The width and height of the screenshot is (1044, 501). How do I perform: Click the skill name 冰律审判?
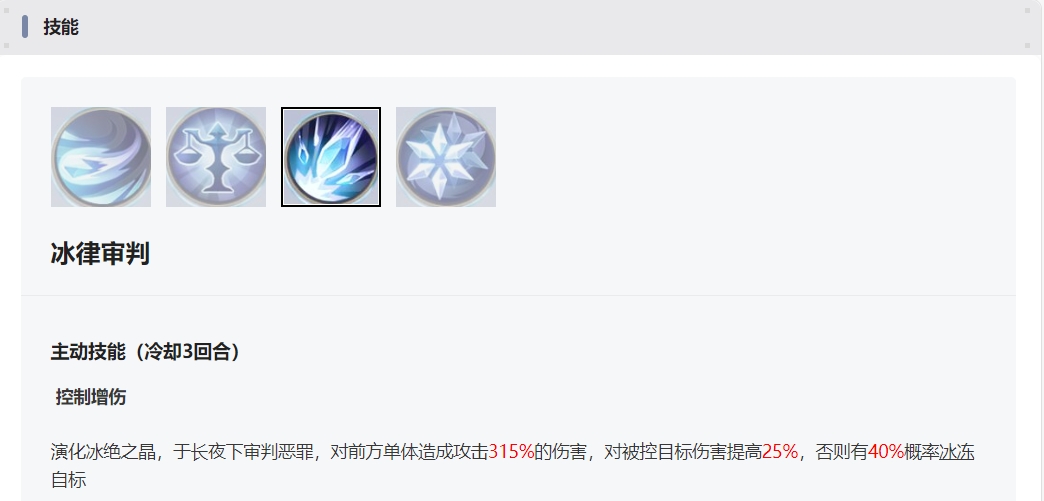100,254
